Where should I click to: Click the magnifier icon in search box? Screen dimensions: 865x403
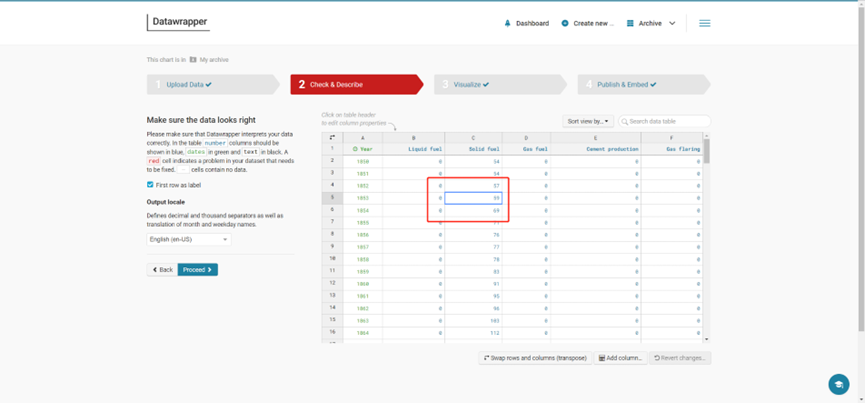click(625, 121)
